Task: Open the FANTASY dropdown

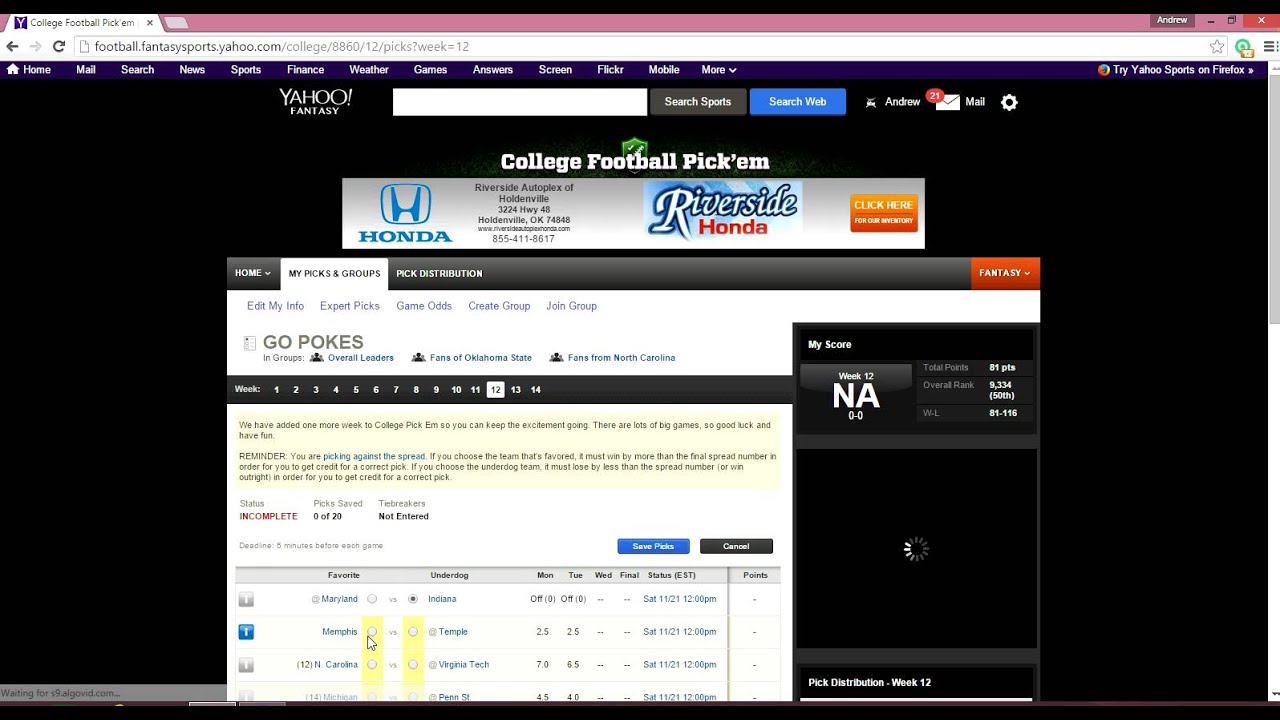Action: pyautogui.click(x=1005, y=273)
